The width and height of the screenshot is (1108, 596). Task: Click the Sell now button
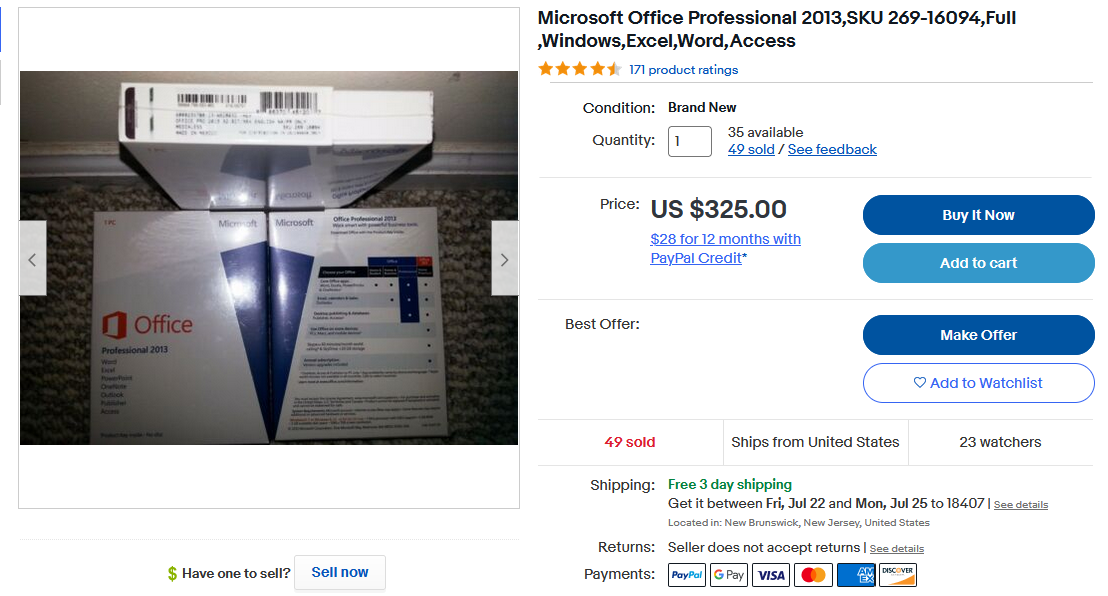340,573
